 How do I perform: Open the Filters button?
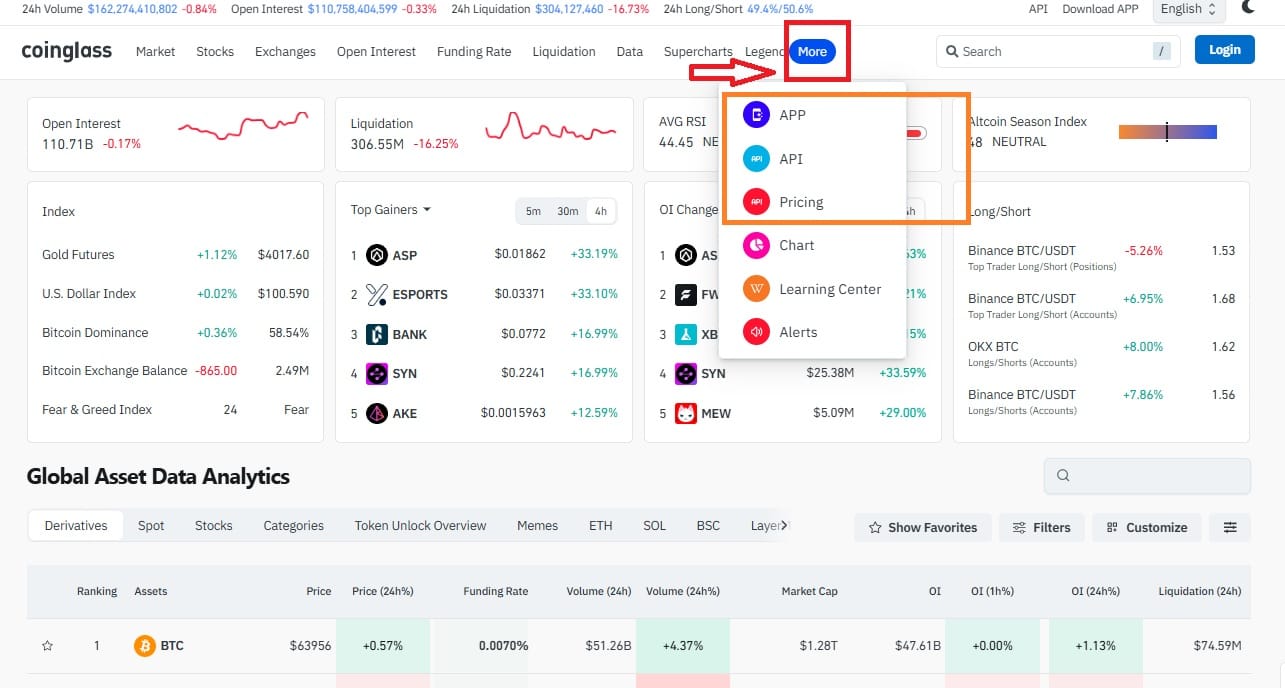pos(1041,527)
